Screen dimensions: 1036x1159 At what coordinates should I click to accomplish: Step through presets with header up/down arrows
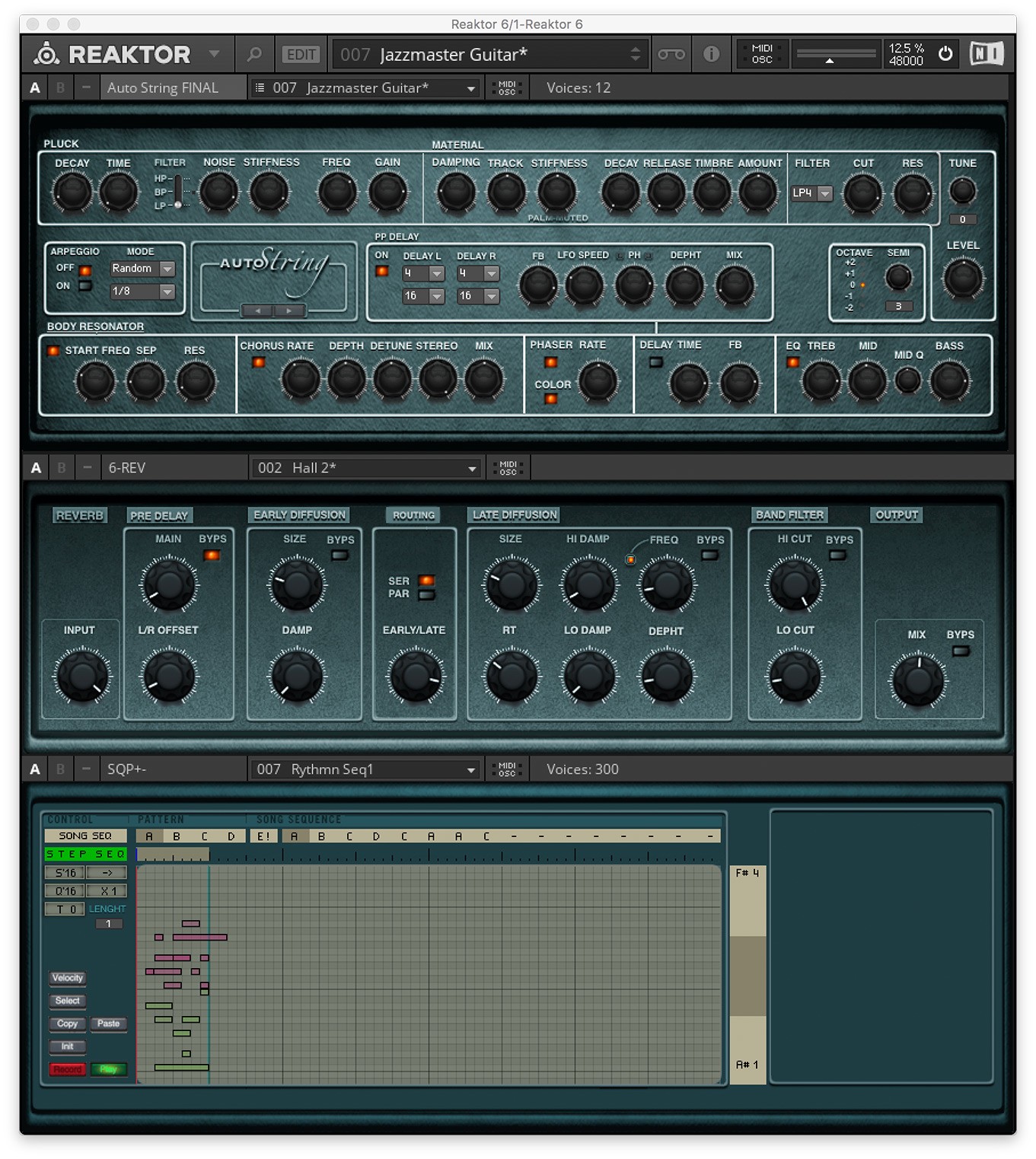(636, 54)
